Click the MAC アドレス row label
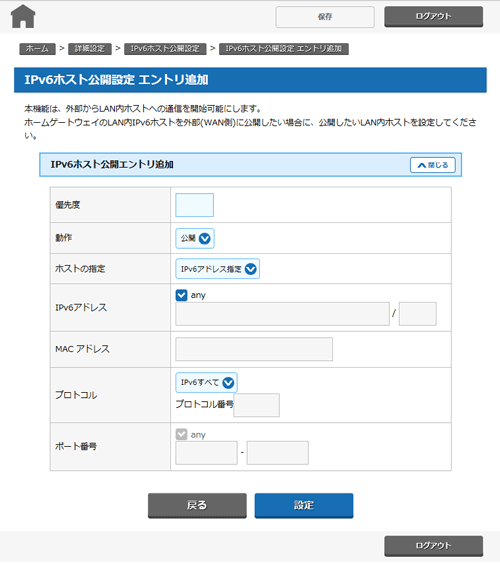This screenshot has width=500, height=565. click(x=82, y=349)
